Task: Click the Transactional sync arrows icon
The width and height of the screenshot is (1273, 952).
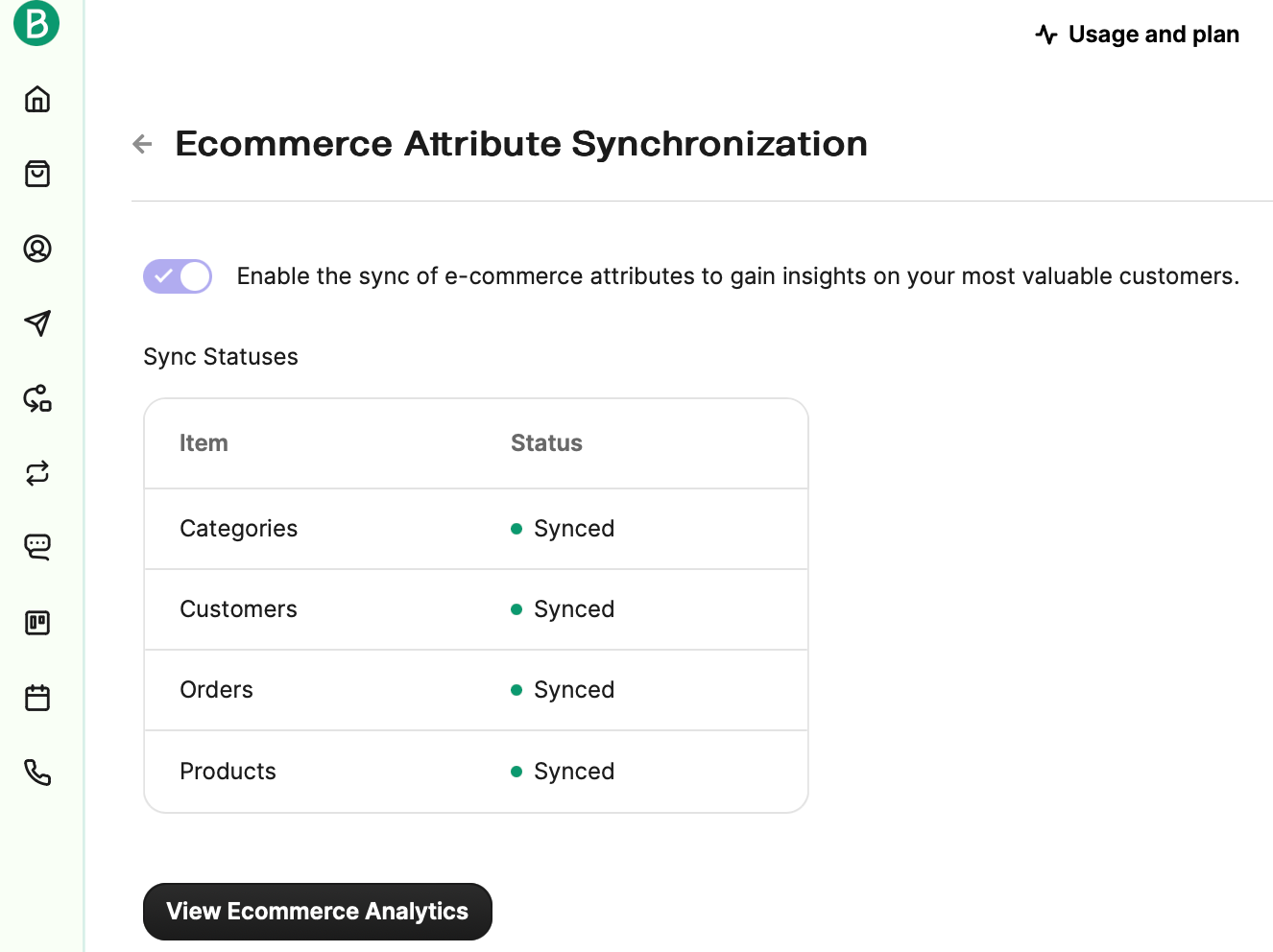Action: tap(36, 473)
